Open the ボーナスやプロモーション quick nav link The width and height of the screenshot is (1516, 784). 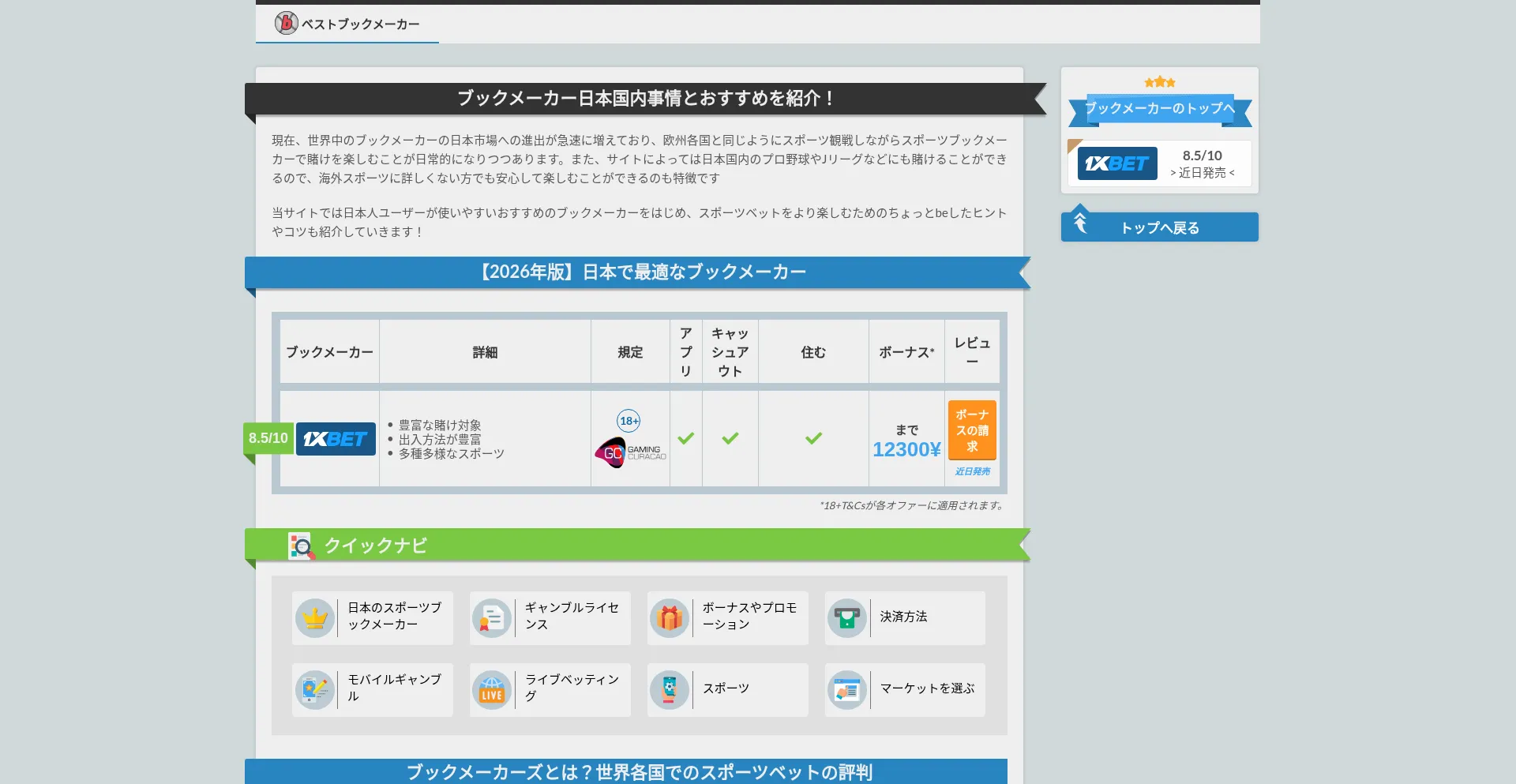click(728, 617)
